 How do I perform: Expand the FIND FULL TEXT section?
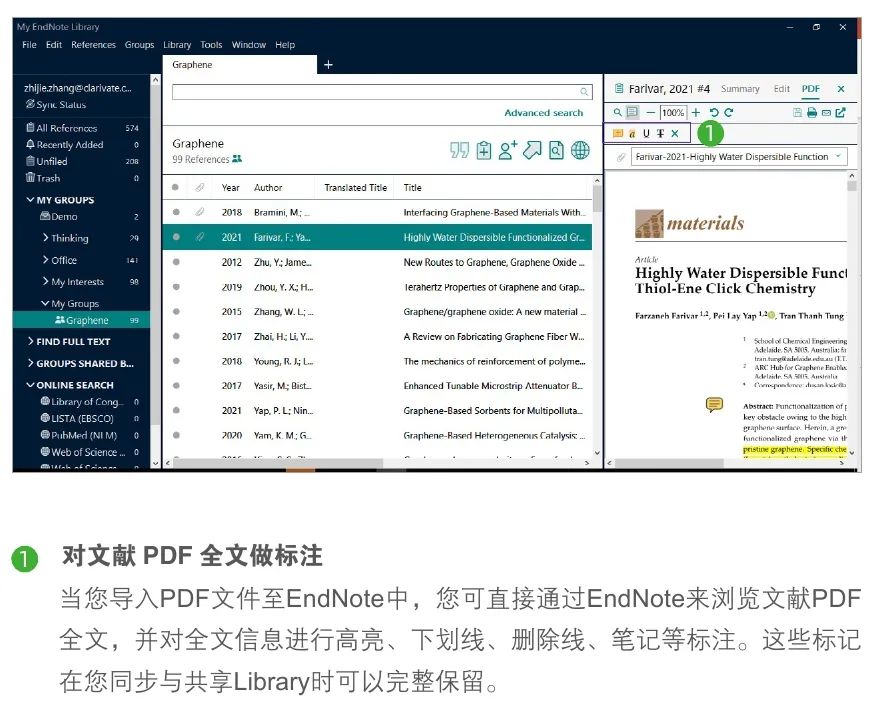tap(30, 341)
